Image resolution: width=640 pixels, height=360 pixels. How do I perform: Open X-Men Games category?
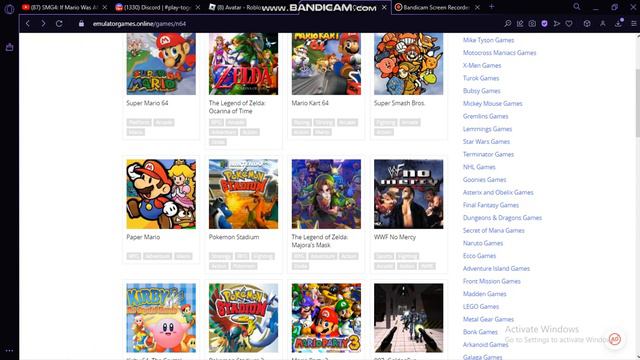[x=482, y=65]
